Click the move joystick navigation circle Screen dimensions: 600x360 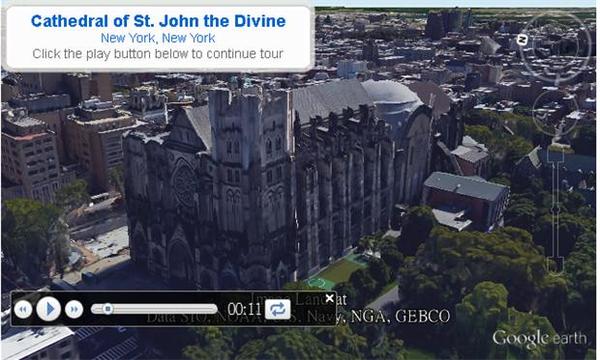pyautogui.click(x=555, y=113)
